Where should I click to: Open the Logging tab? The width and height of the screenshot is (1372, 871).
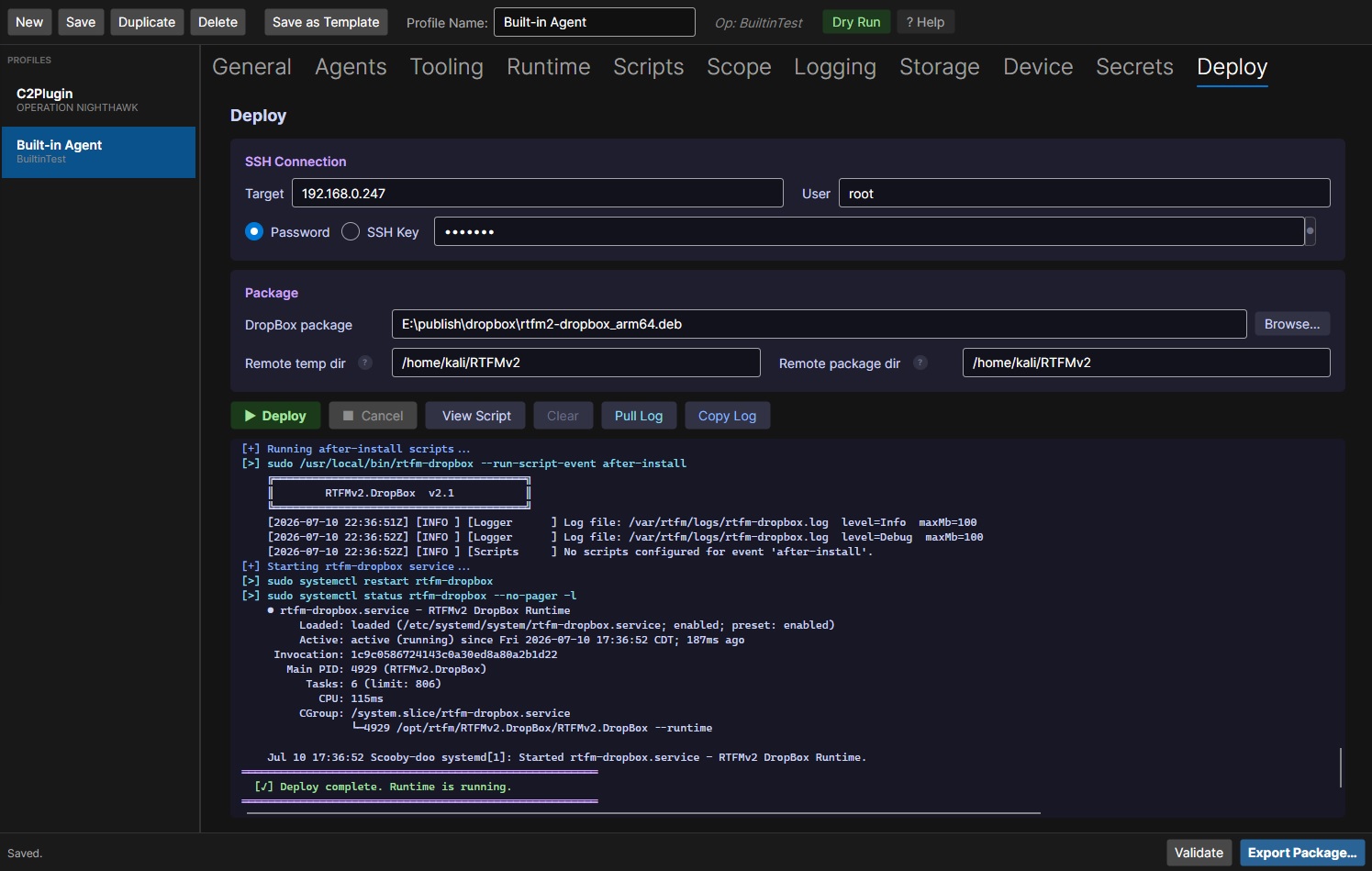[835, 67]
